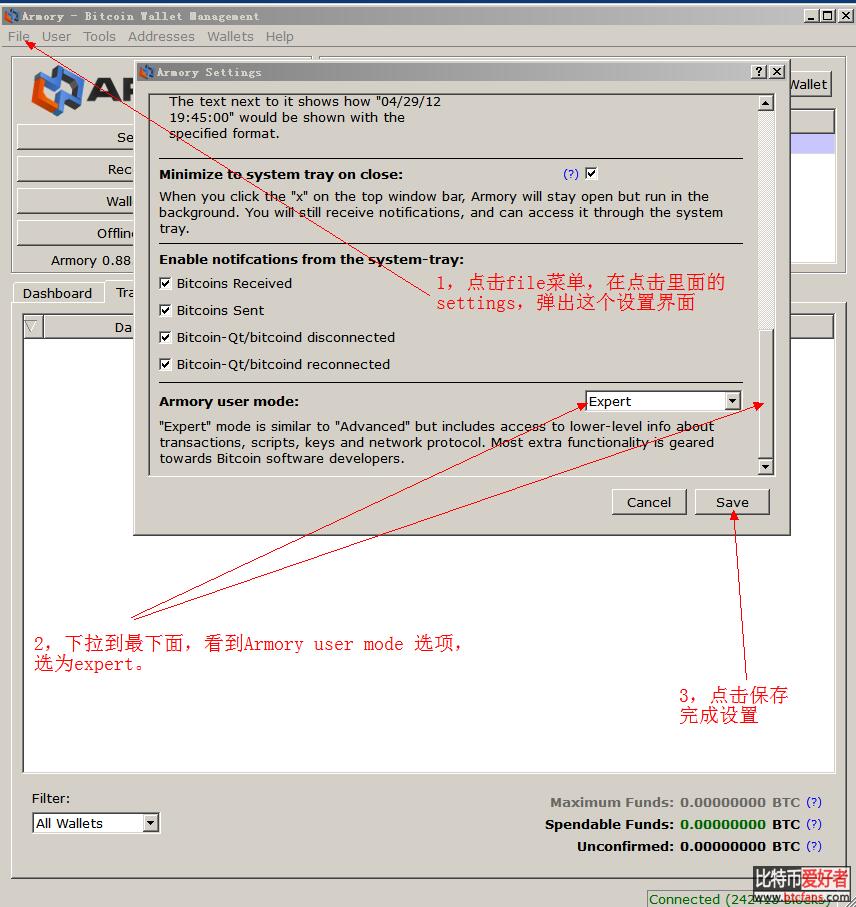
Task: Toggle Bitcoin-Qt/bitcoind disconnected notification
Action: click(165, 337)
